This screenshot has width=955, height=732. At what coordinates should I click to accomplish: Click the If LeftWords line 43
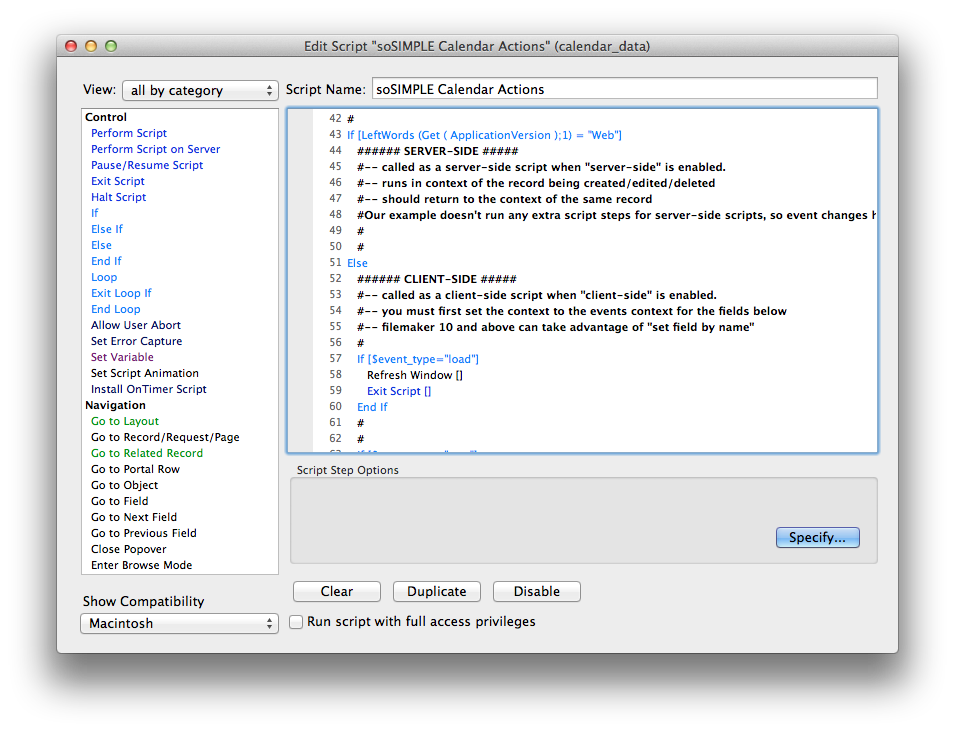[485, 135]
